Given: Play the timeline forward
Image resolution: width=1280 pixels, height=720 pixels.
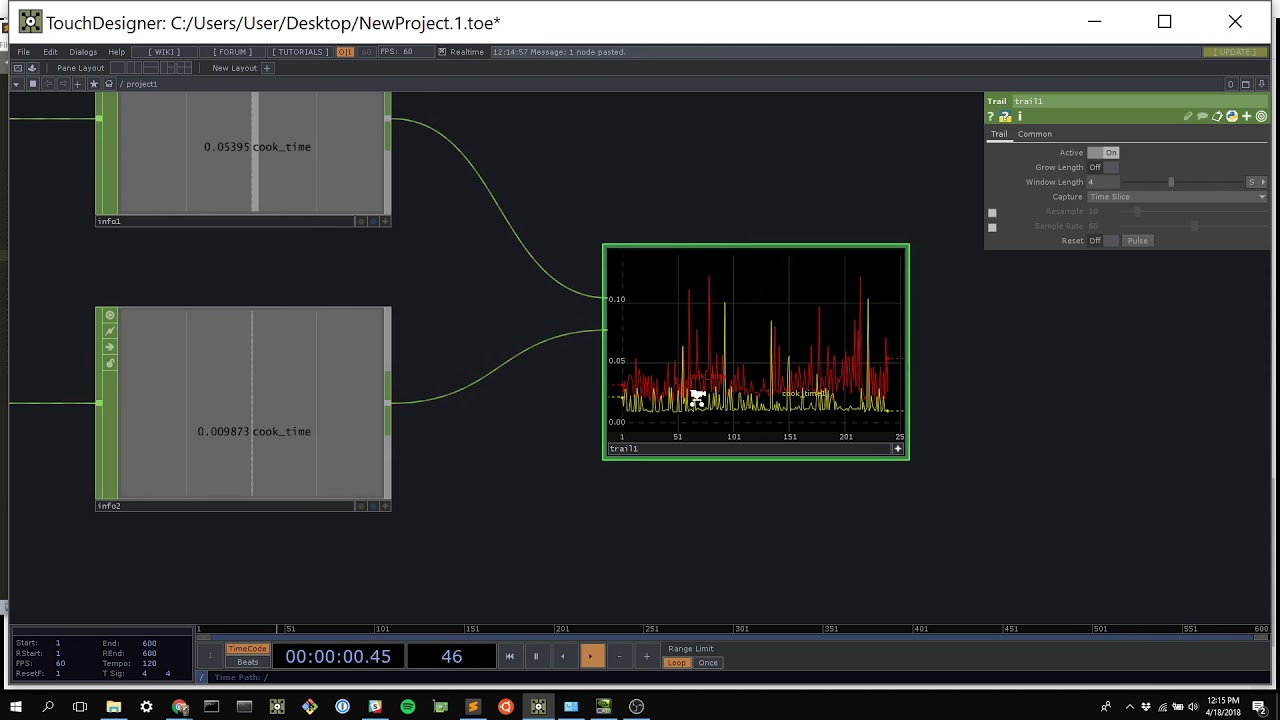Looking at the screenshot, I should click(x=590, y=656).
